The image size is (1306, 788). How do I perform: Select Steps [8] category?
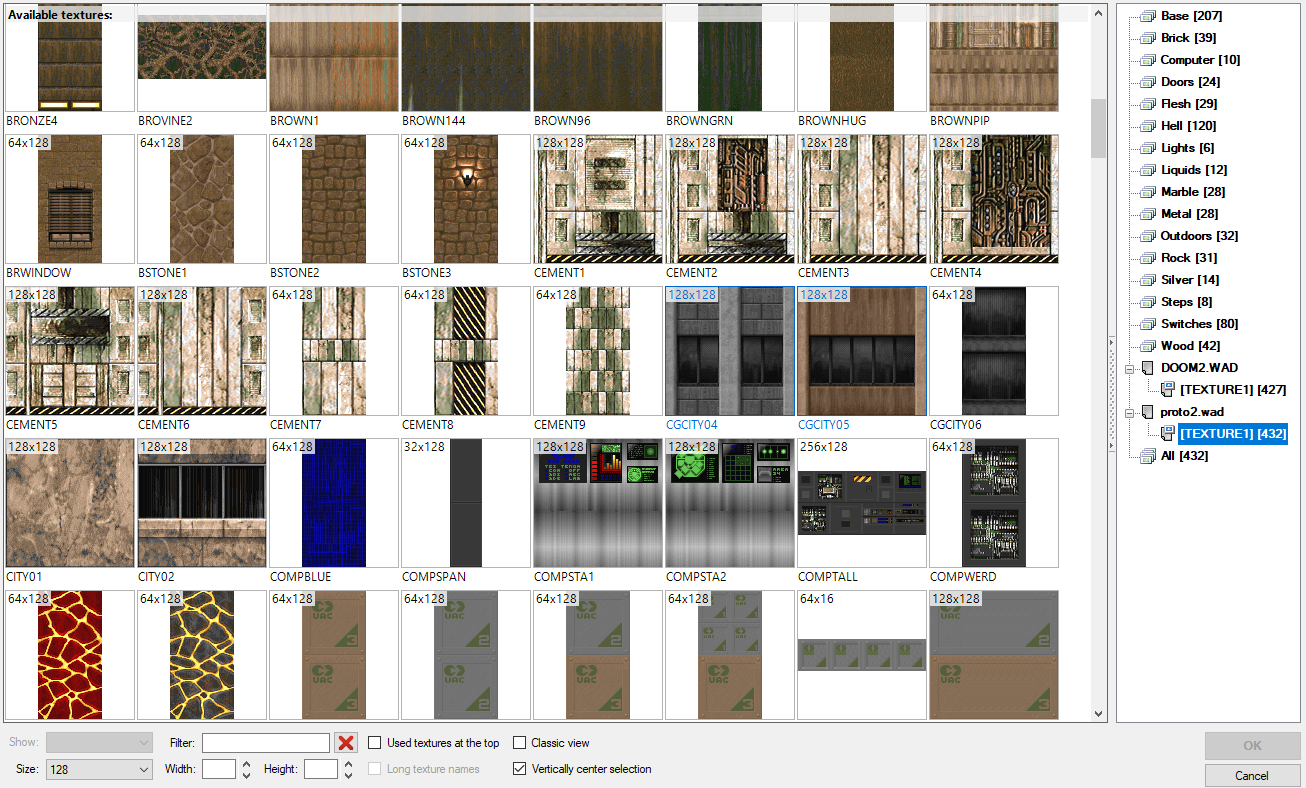coord(1187,302)
